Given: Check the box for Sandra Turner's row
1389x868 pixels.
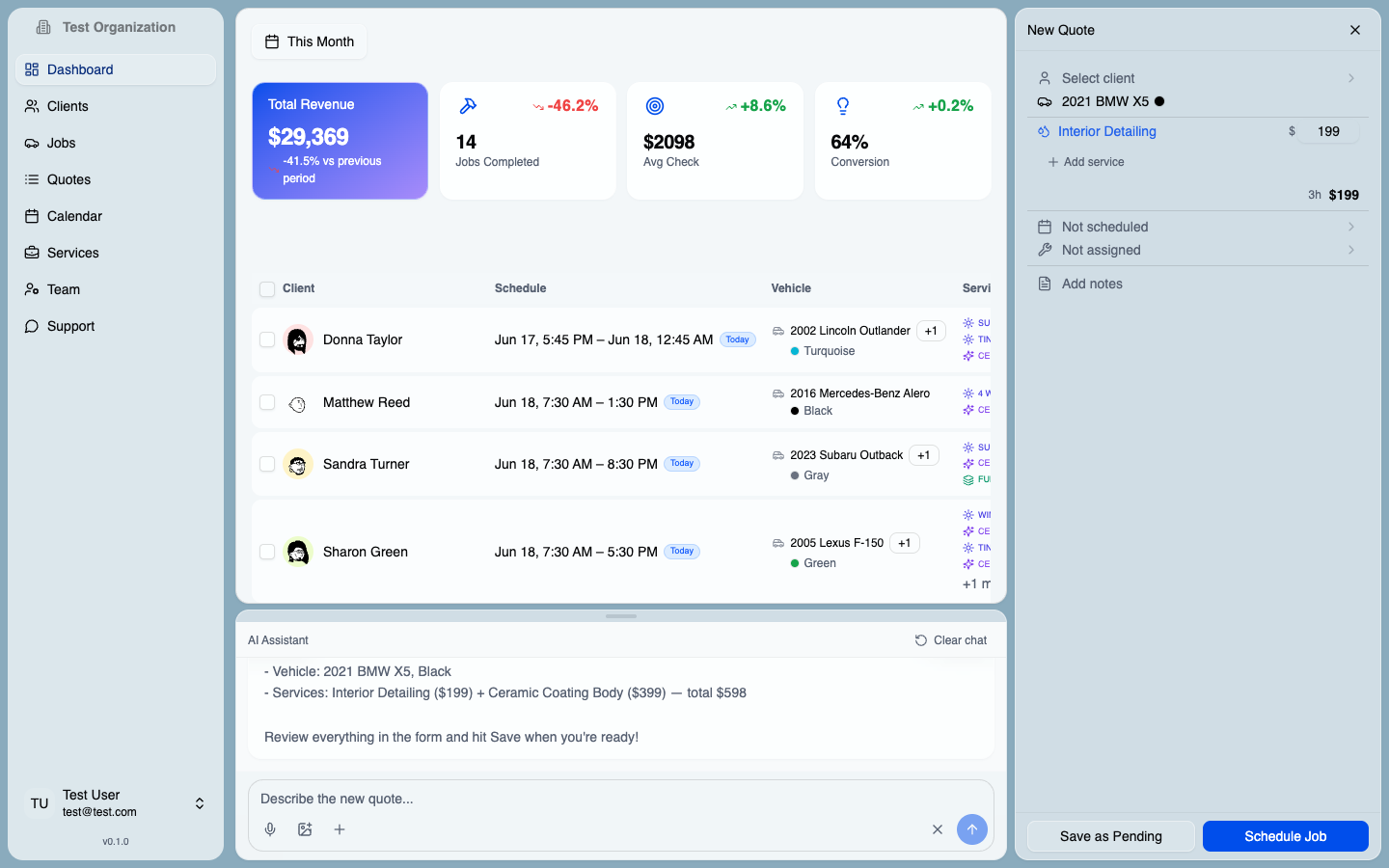Looking at the screenshot, I should pos(267,464).
